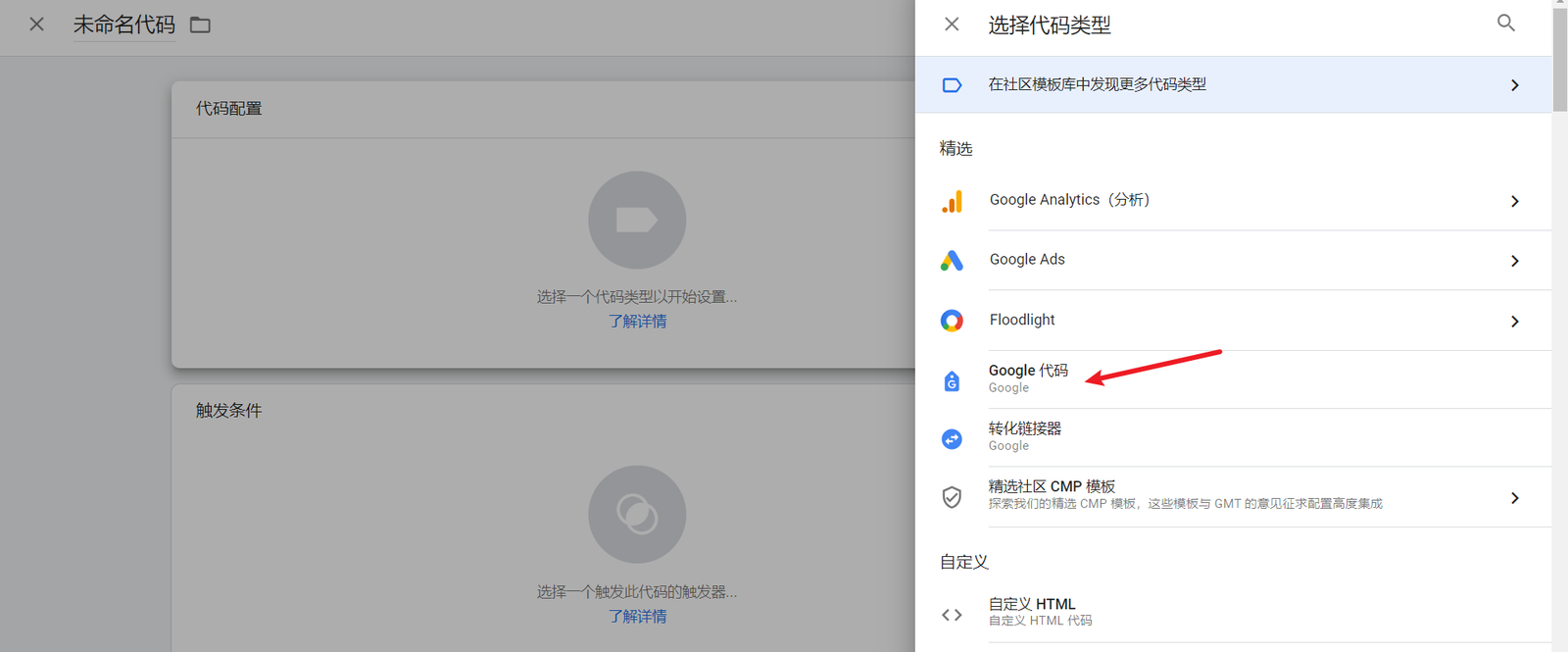This screenshot has width=1568, height=652.
Task: Click the 转化链接器 arrows icon
Action: (x=952, y=439)
